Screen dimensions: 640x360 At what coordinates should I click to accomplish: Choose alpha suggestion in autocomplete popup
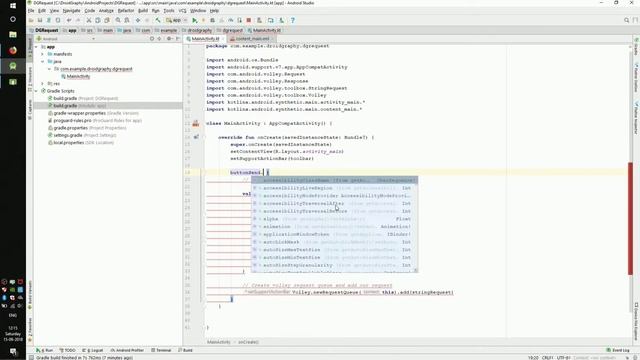tap(334, 219)
